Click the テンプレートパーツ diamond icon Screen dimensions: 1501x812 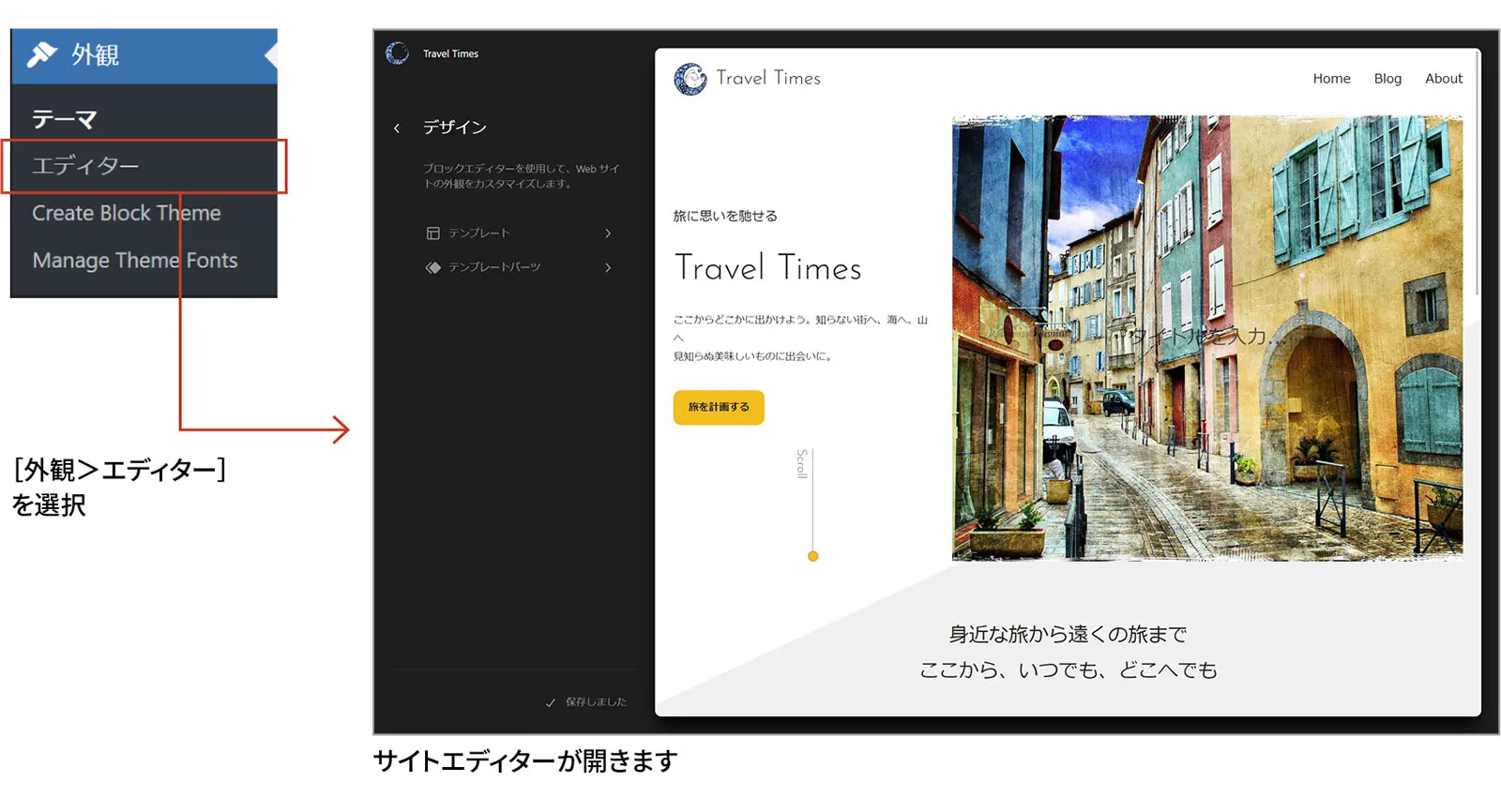(432, 267)
